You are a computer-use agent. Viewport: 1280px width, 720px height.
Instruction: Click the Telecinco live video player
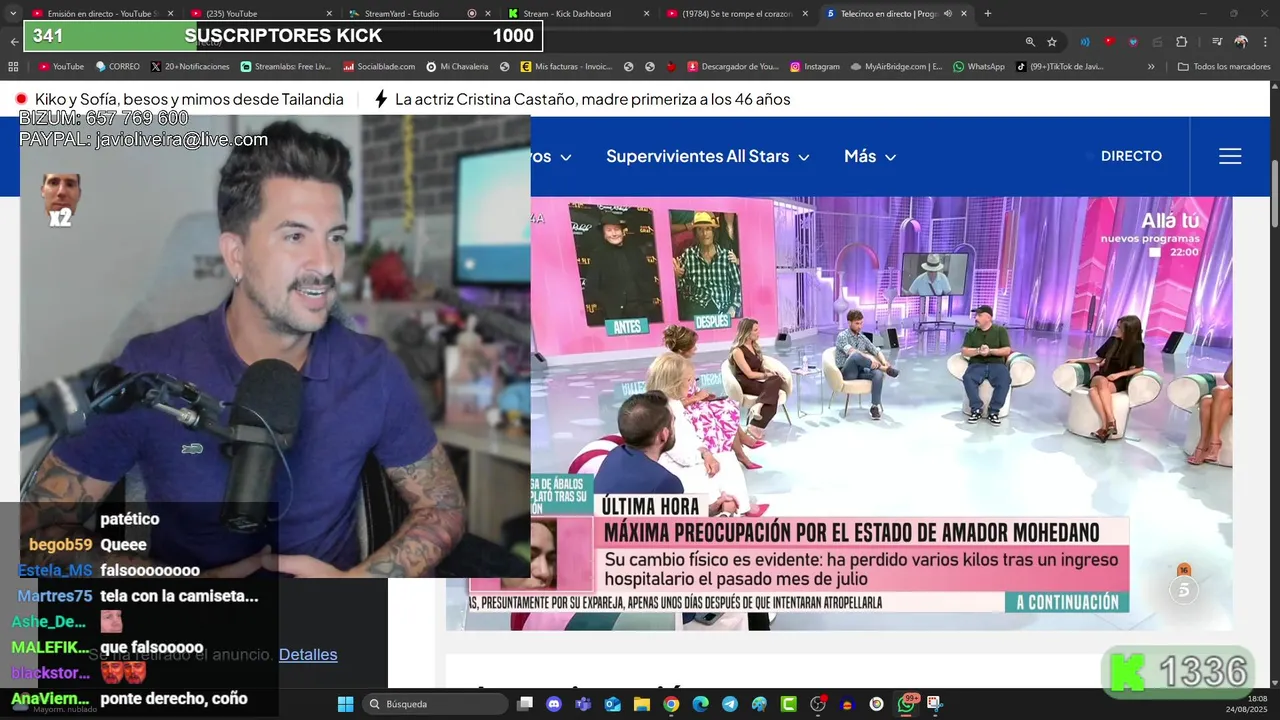838,413
